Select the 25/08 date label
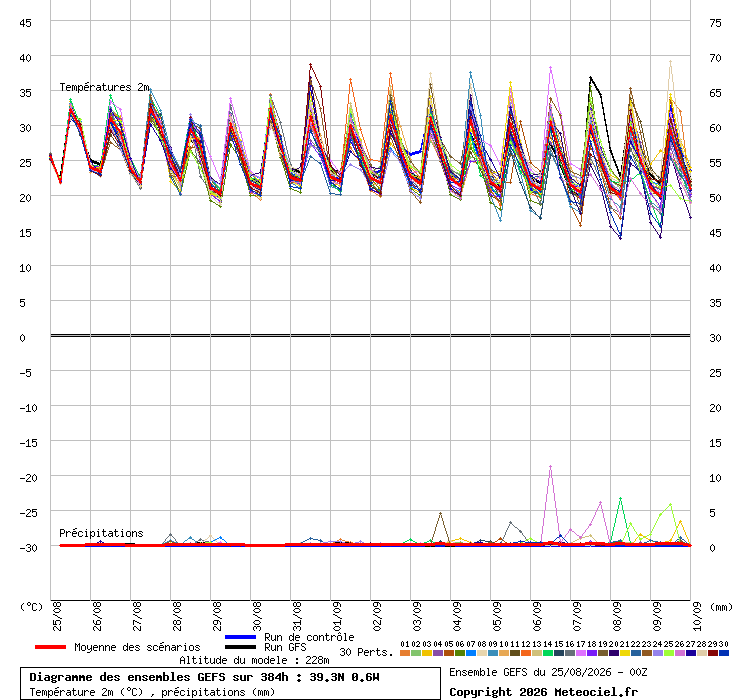Image resolution: width=740 pixels, height=700 pixels. click(57, 616)
